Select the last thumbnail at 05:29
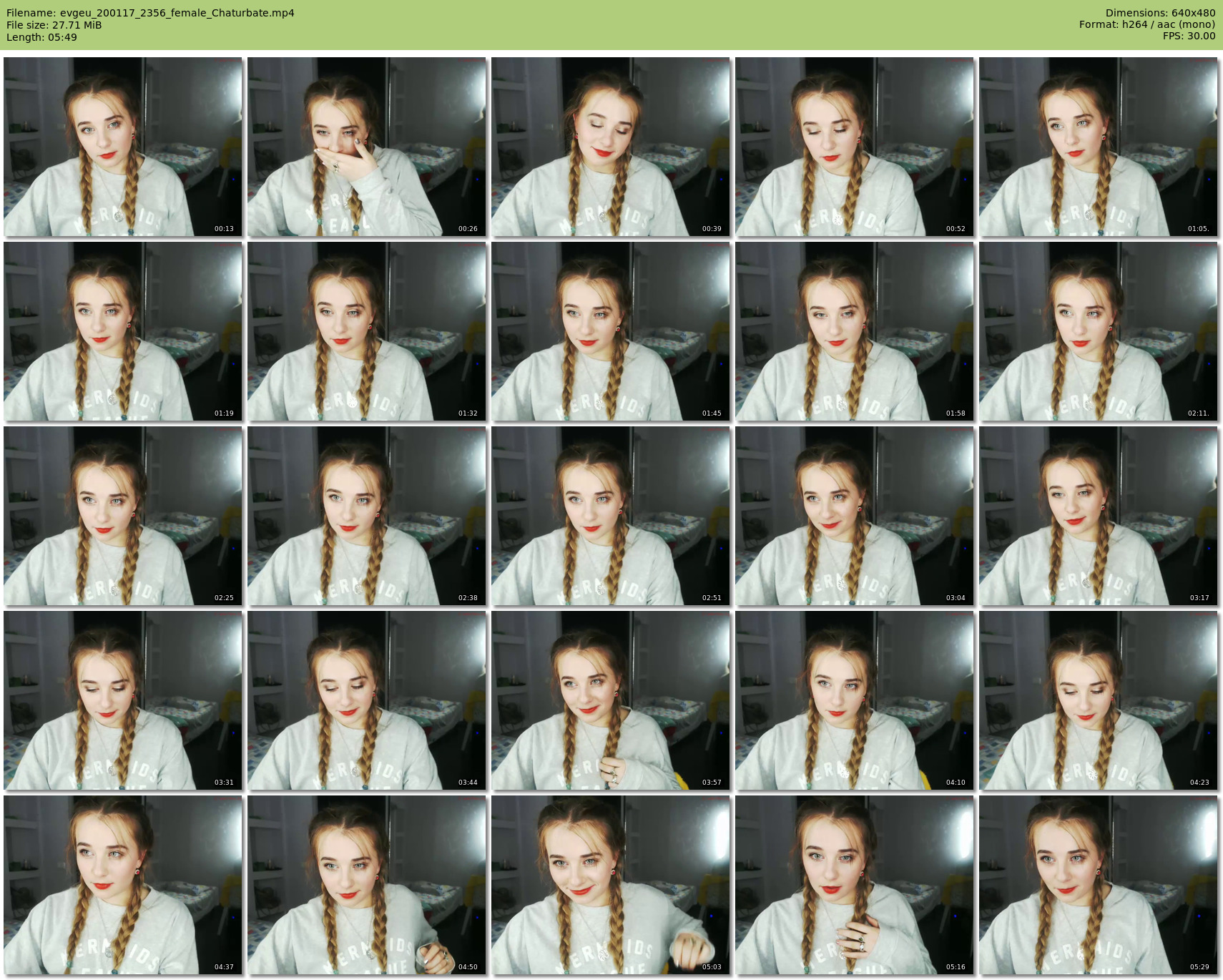The height and width of the screenshot is (980, 1223). click(x=1098, y=885)
